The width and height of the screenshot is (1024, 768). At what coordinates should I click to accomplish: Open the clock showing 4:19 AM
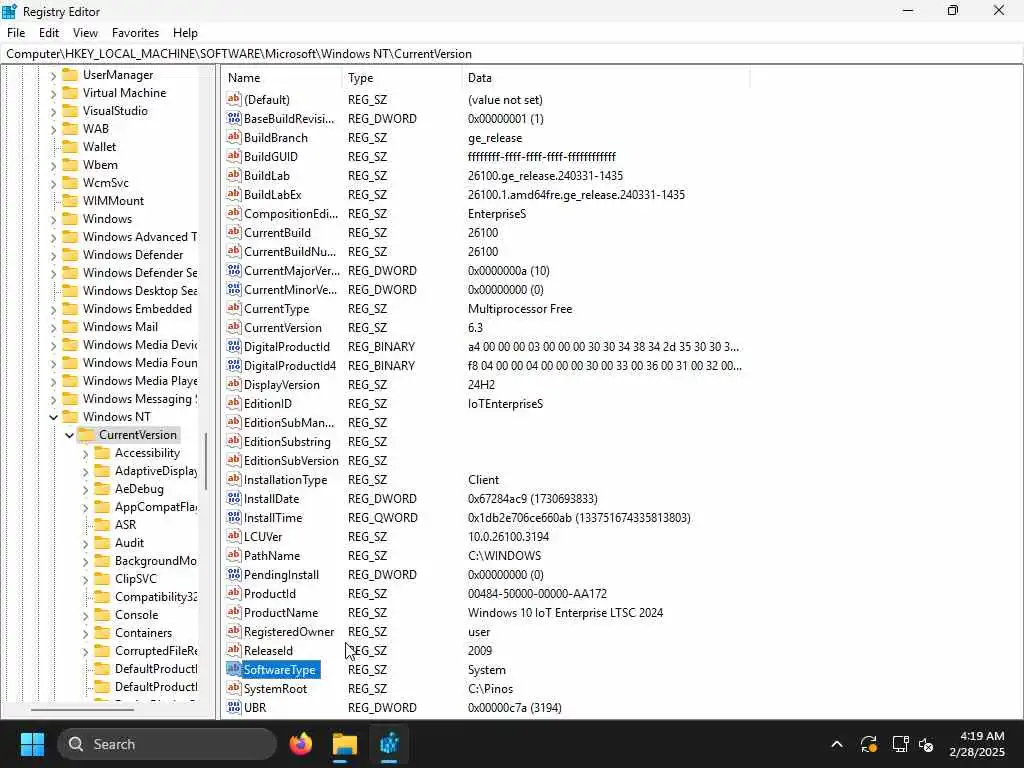[977, 744]
